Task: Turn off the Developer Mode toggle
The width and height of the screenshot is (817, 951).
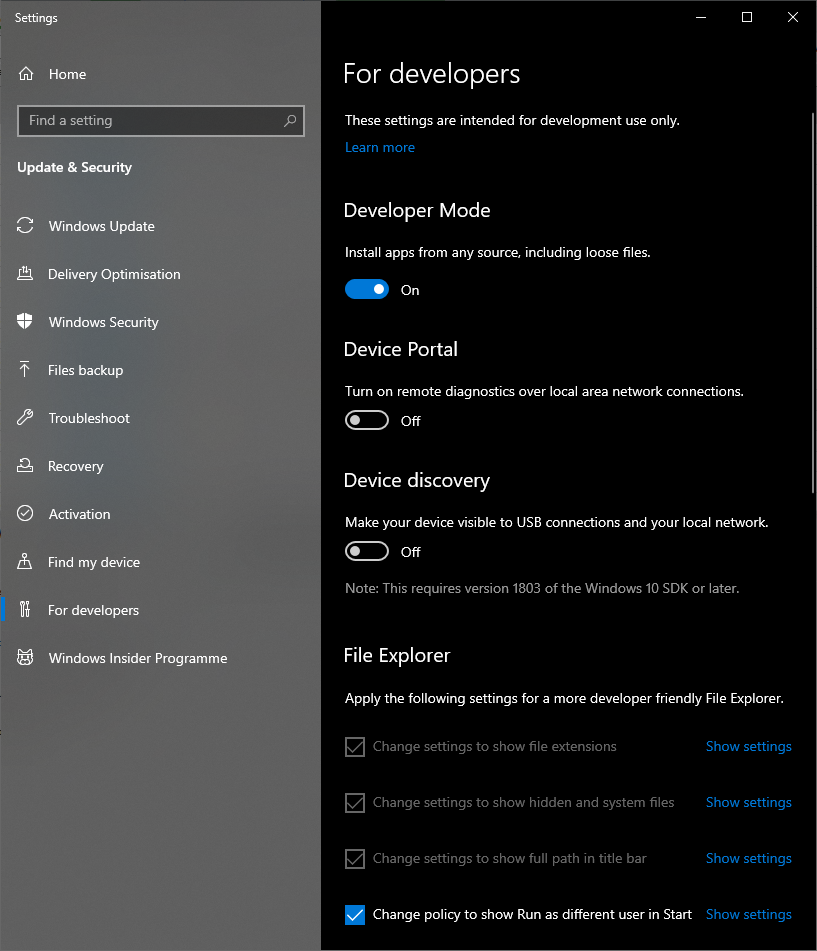Action: (367, 289)
